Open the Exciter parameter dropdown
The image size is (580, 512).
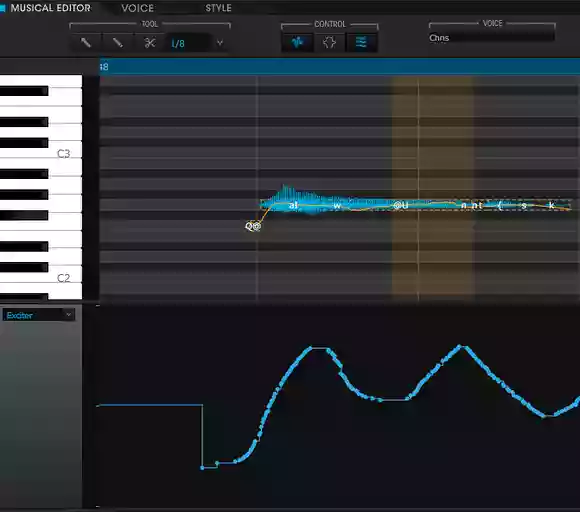click(x=38, y=315)
